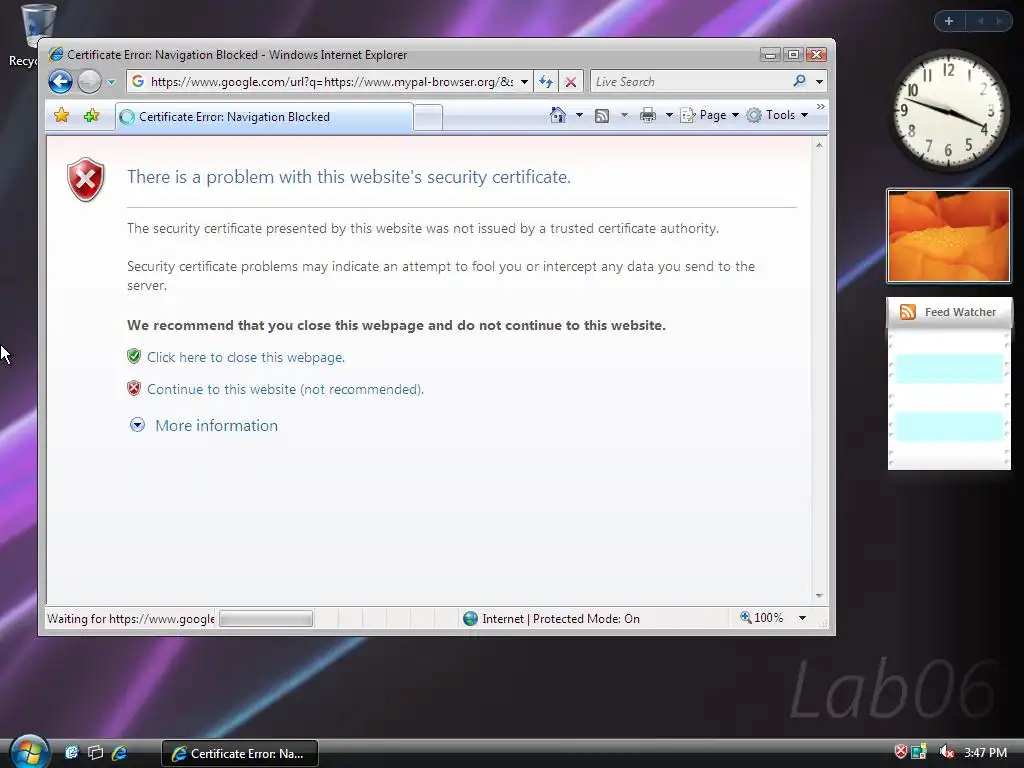Image resolution: width=1024 pixels, height=768 pixels.
Task: Stop loading with the red X icon
Action: pos(571,82)
